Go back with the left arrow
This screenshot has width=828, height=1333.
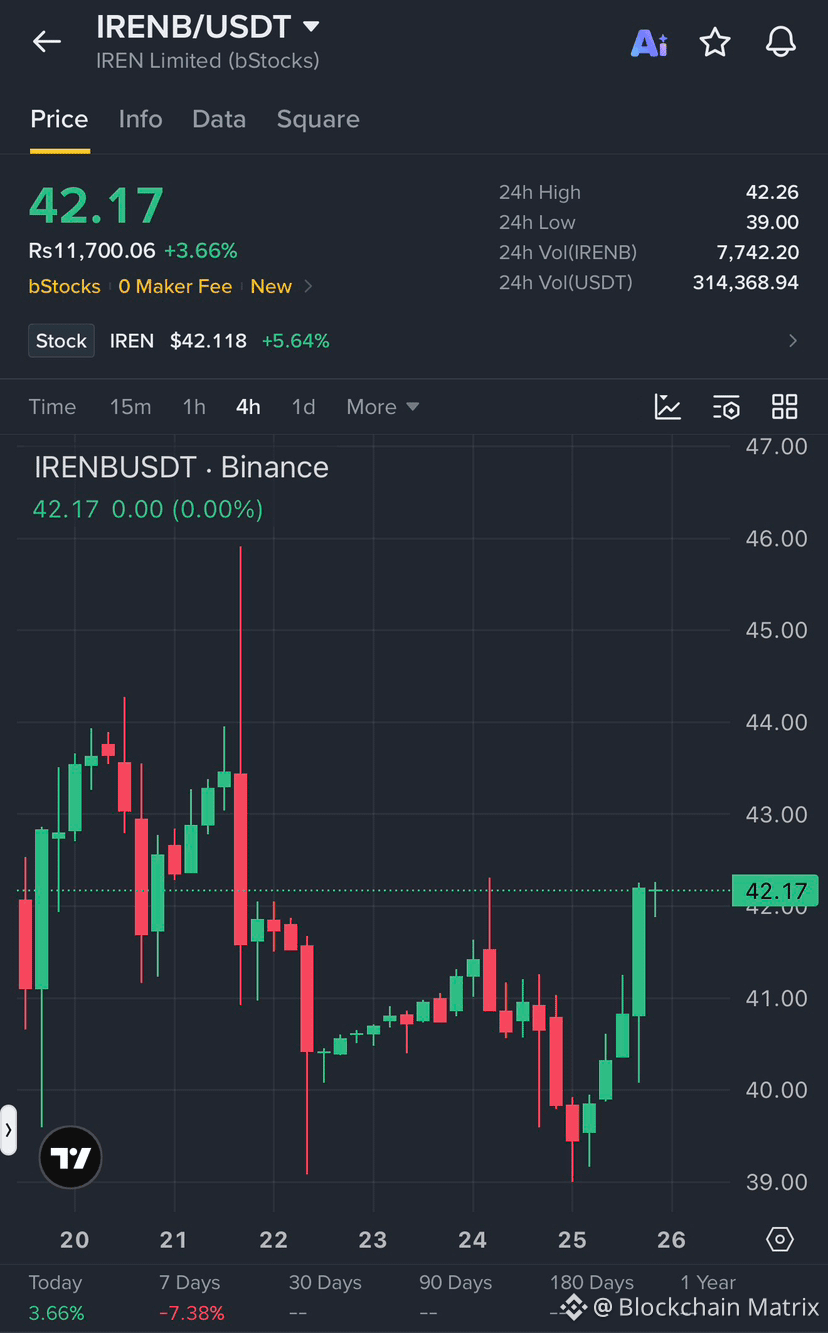click(46, 41)
